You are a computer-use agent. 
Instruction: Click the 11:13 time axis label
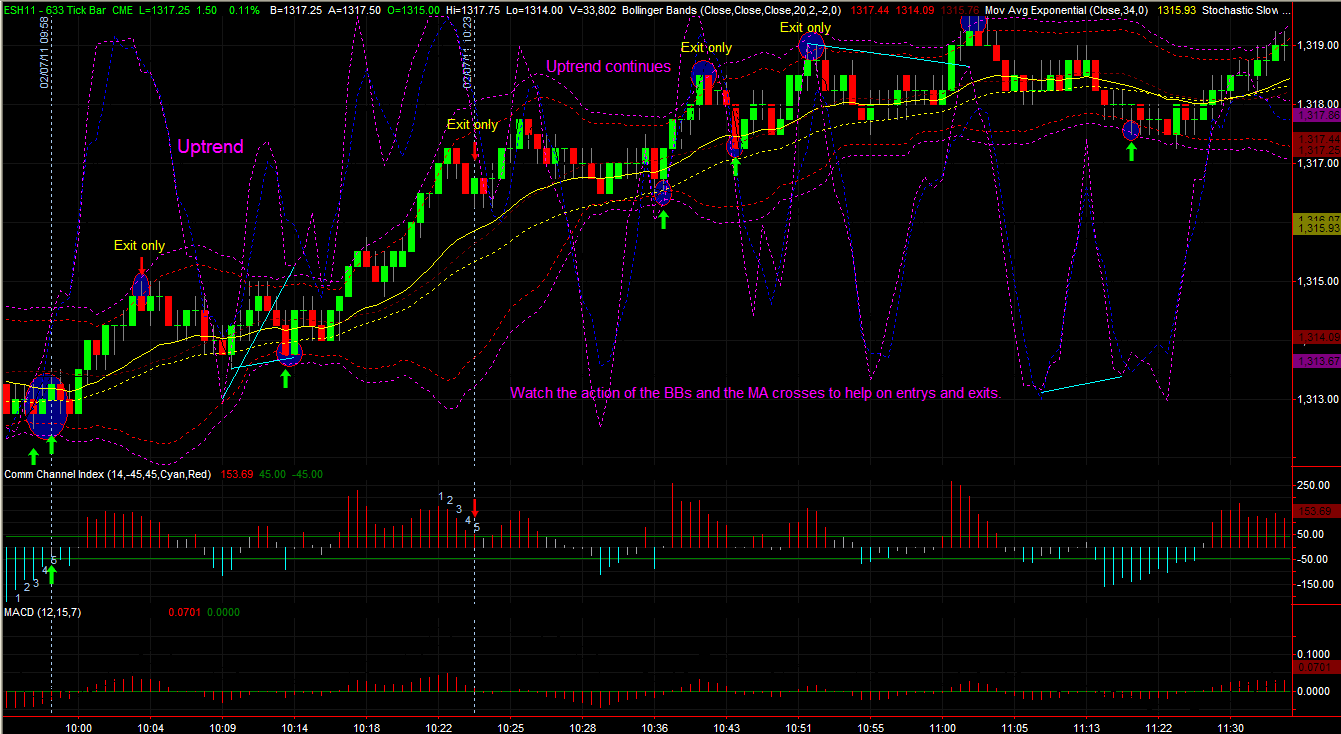tap(1088, 727)
